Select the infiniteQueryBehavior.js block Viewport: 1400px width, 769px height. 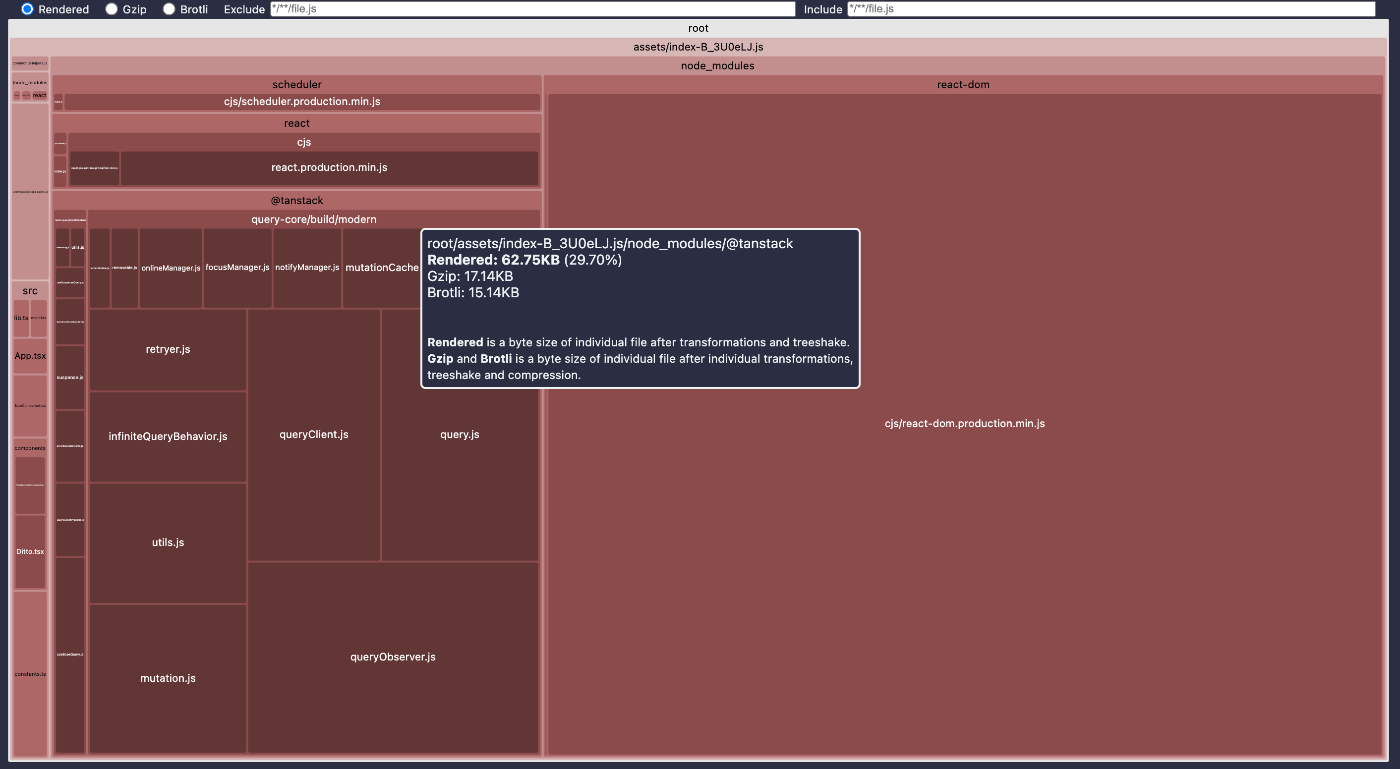click(x=168, y=437)
